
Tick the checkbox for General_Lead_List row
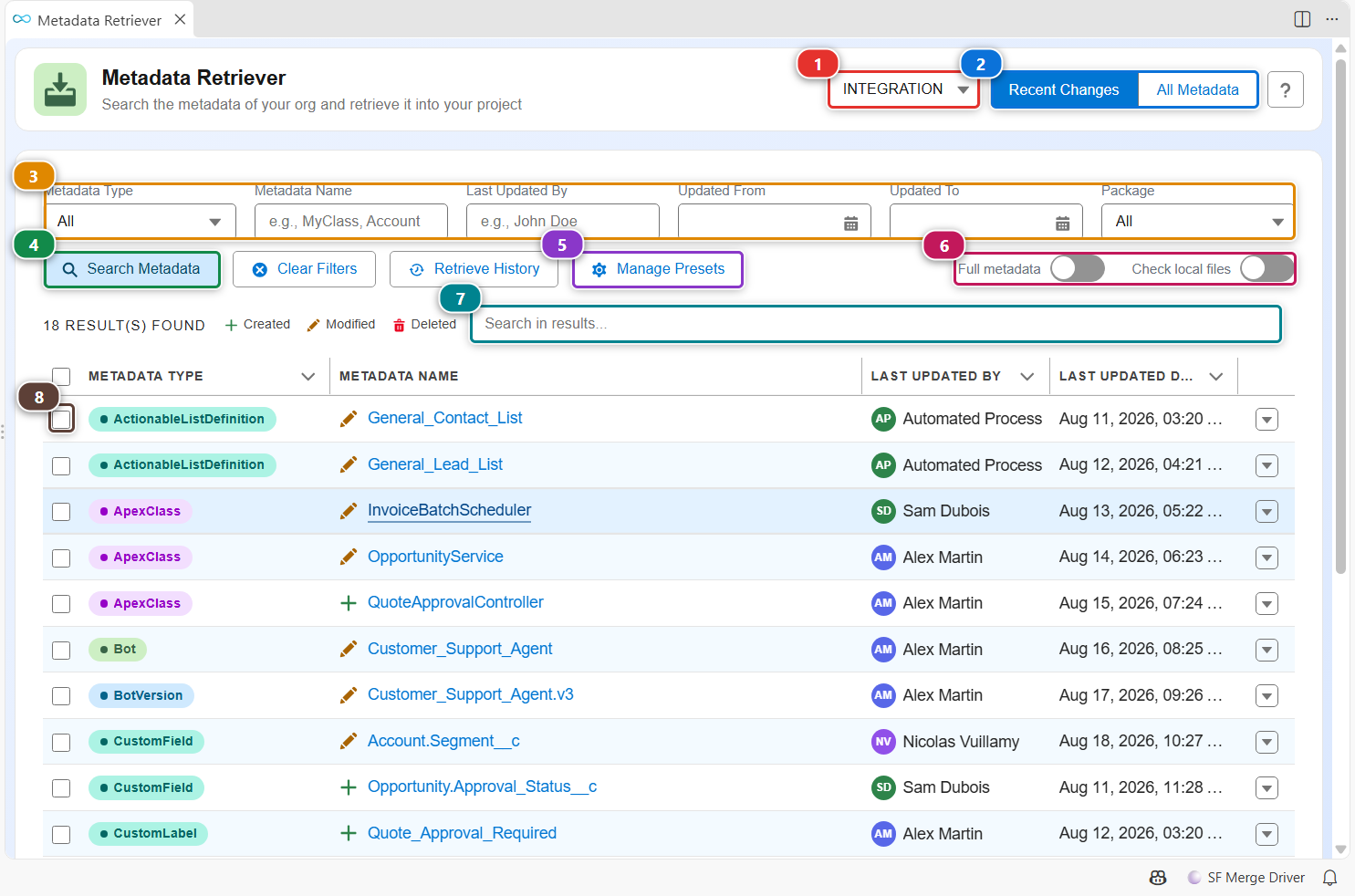(61, 465)
